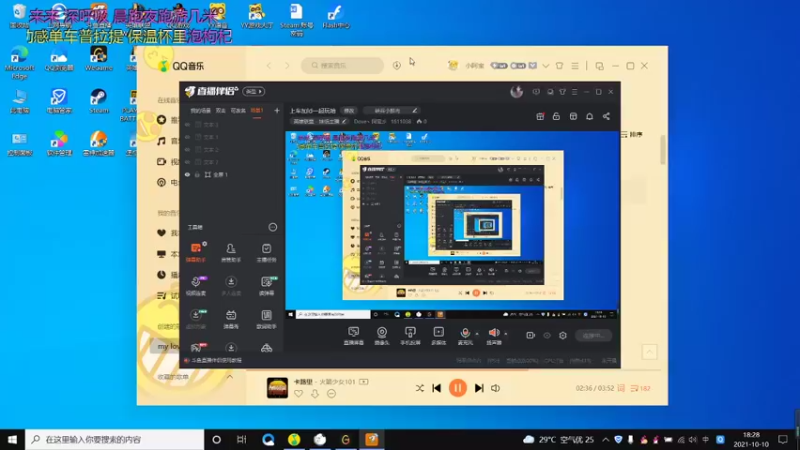Open the Windows Start menu
Image resolution: width=800 pixels, height=450 pixels.
point(12,439)
